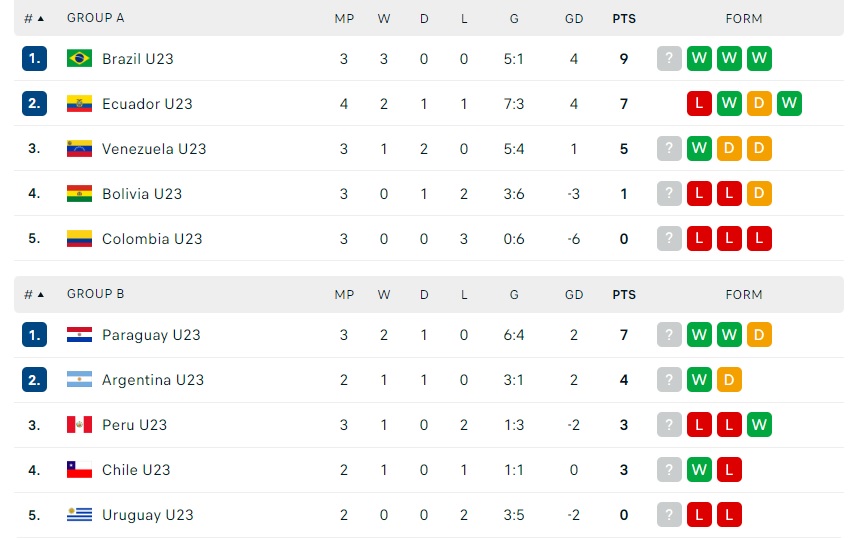Click the Ecuador U23 flag icon
This screenshot has width=857, height=538.
79,103
